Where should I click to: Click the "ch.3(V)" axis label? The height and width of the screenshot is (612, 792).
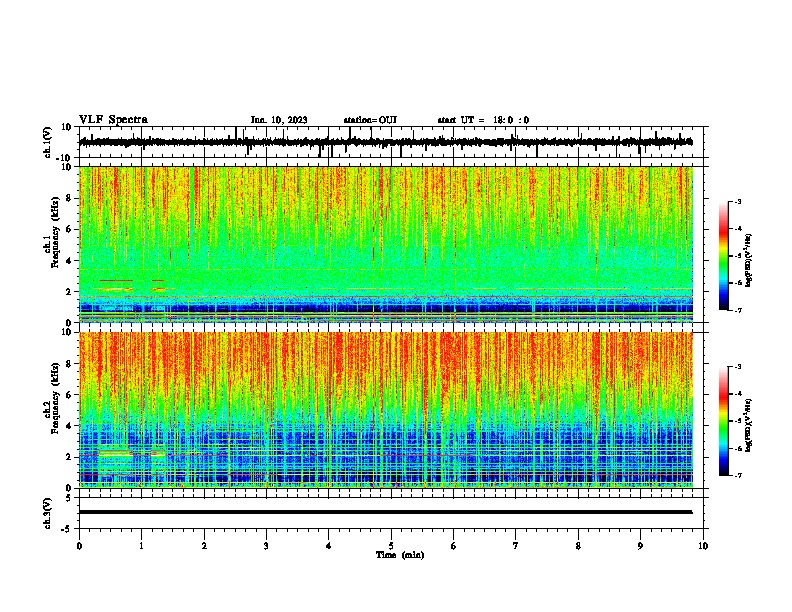pyautogui.click(x=48, y=513)
